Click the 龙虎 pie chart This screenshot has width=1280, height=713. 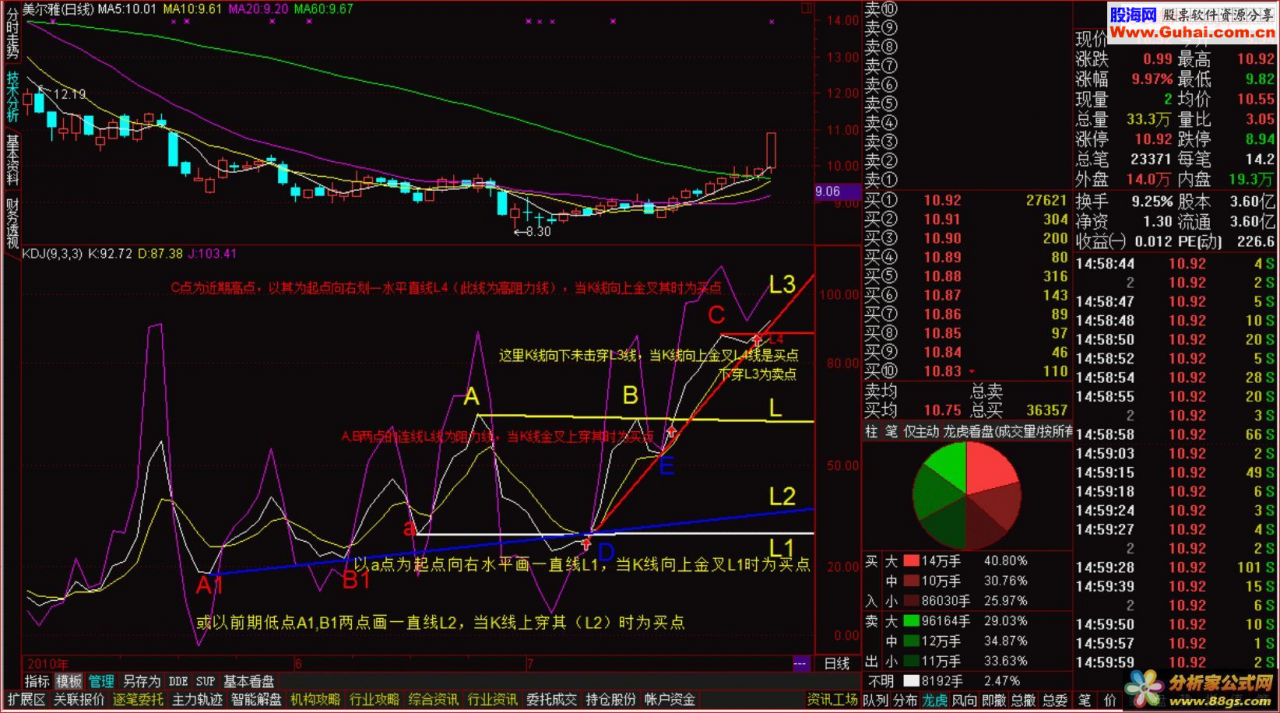click(967, 495)
